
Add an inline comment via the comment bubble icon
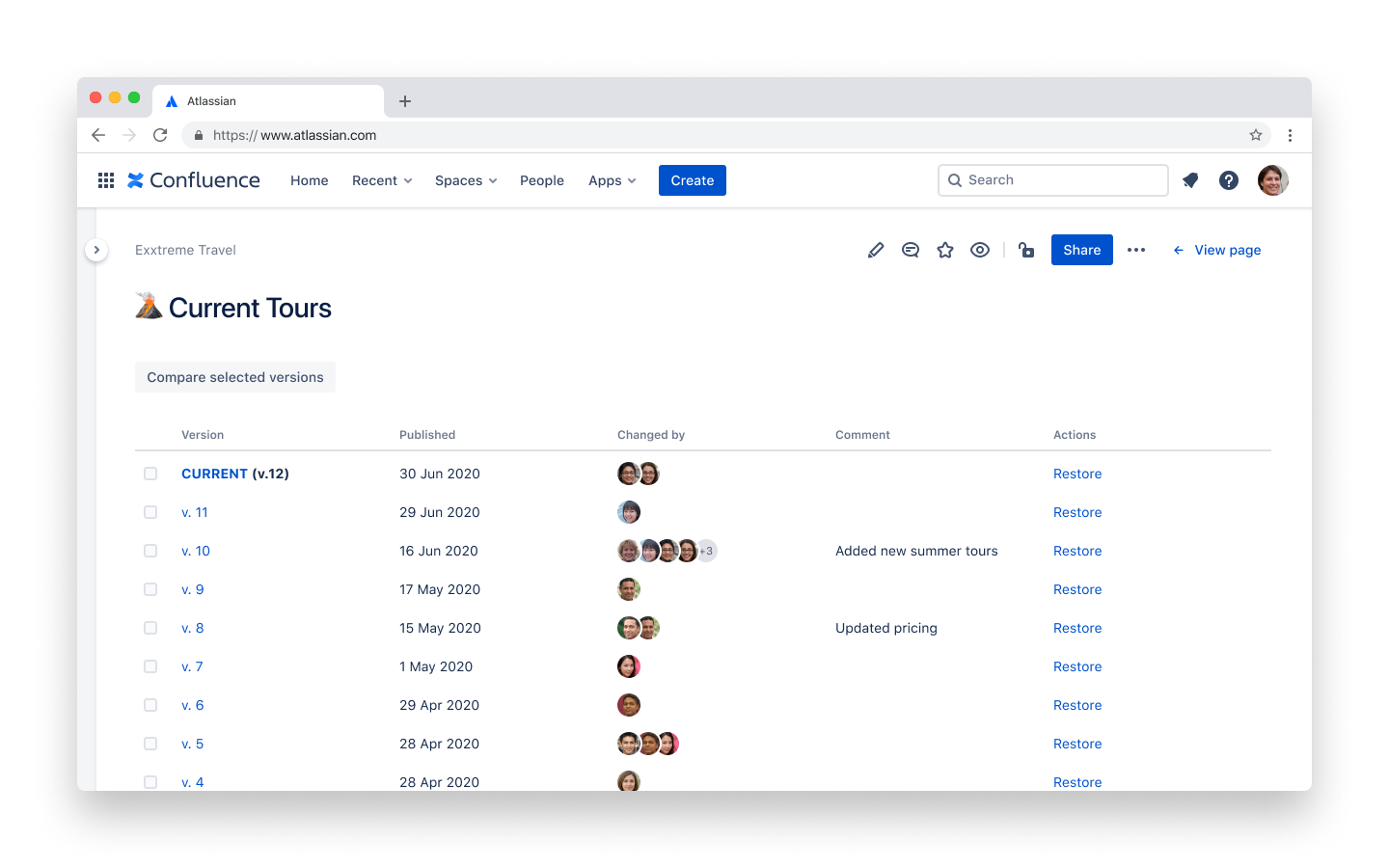click(x=911, y=250)
